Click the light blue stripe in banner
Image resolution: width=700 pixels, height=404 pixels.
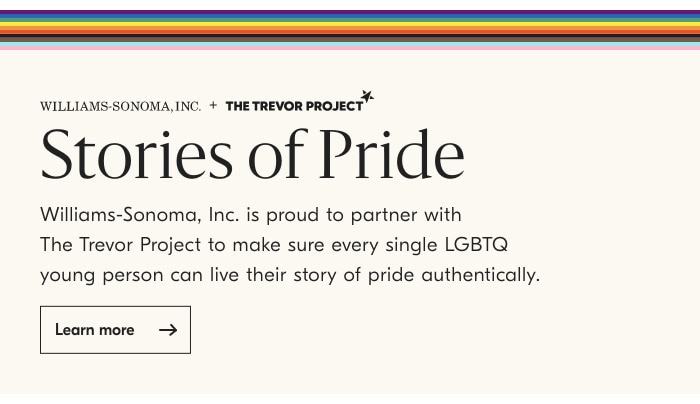[350, 43]
